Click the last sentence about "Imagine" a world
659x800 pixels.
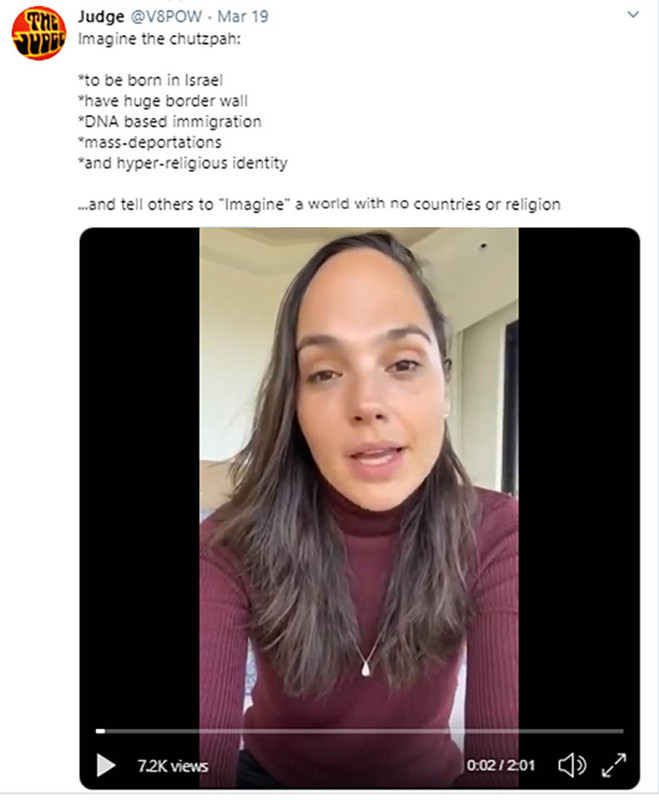[319, 204]
